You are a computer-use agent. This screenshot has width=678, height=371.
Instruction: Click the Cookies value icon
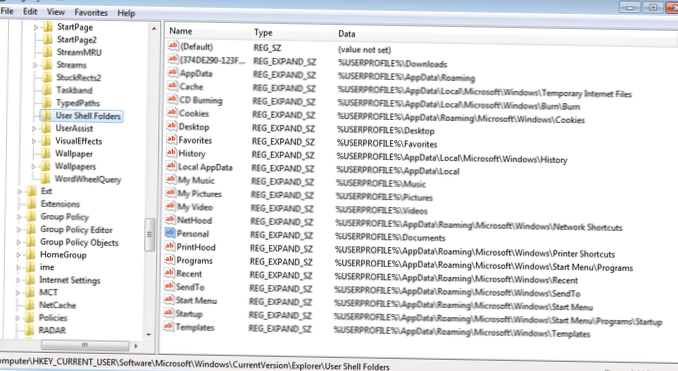(x=172, y=113)
